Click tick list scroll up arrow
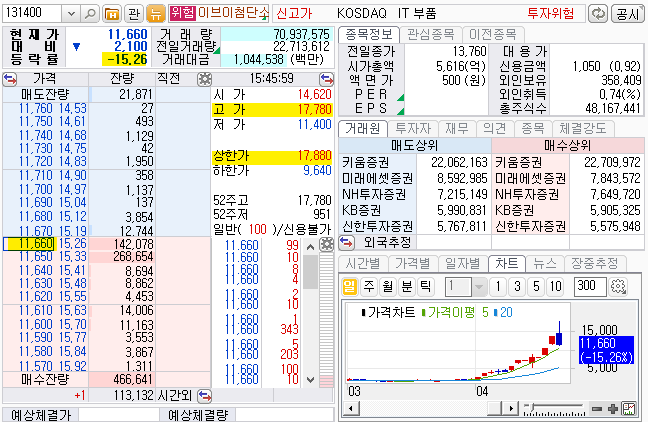The image size is (648, 422). point(310,247)
